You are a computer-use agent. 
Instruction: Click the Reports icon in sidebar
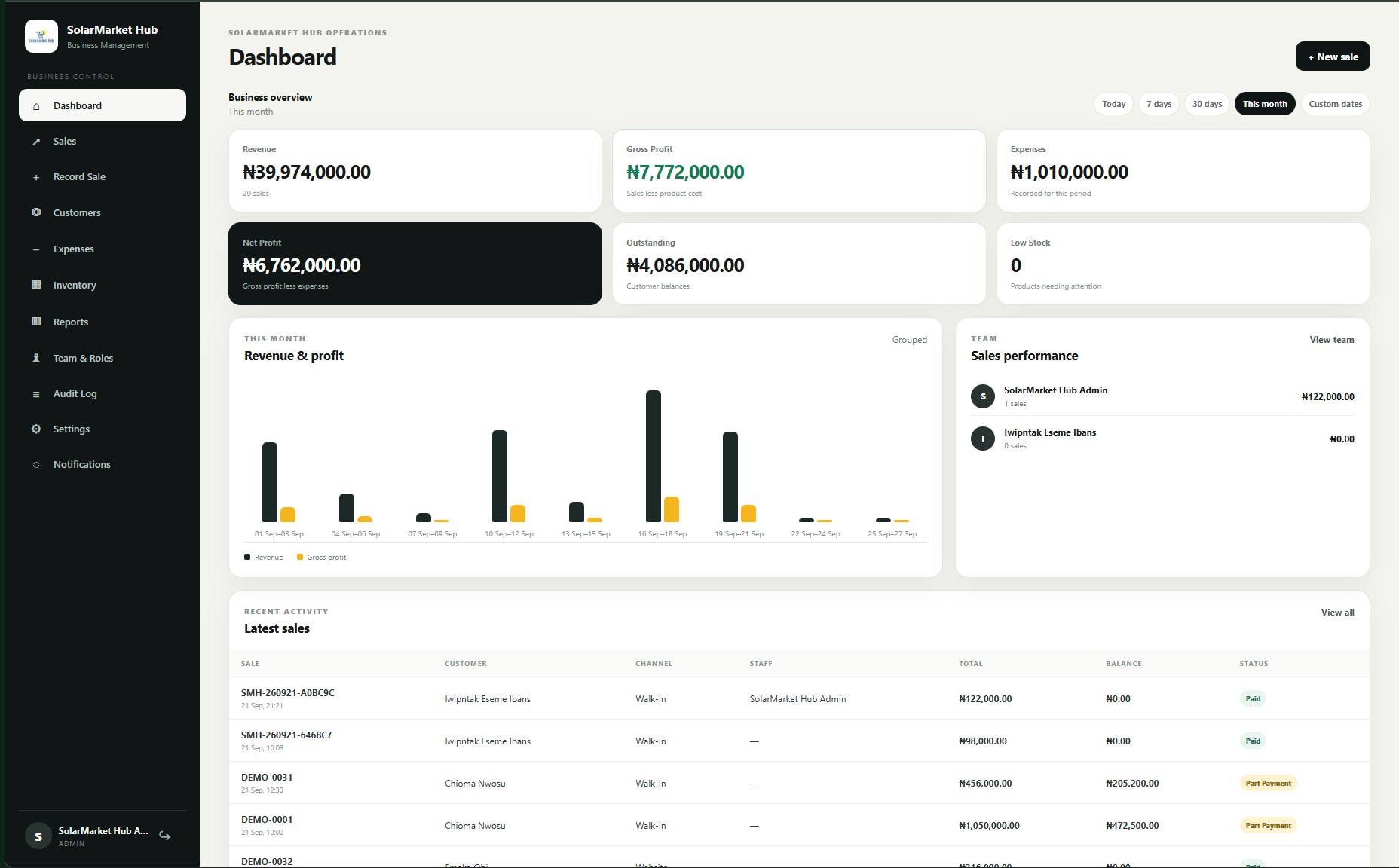pyautogui.click(x=36, y=322)
